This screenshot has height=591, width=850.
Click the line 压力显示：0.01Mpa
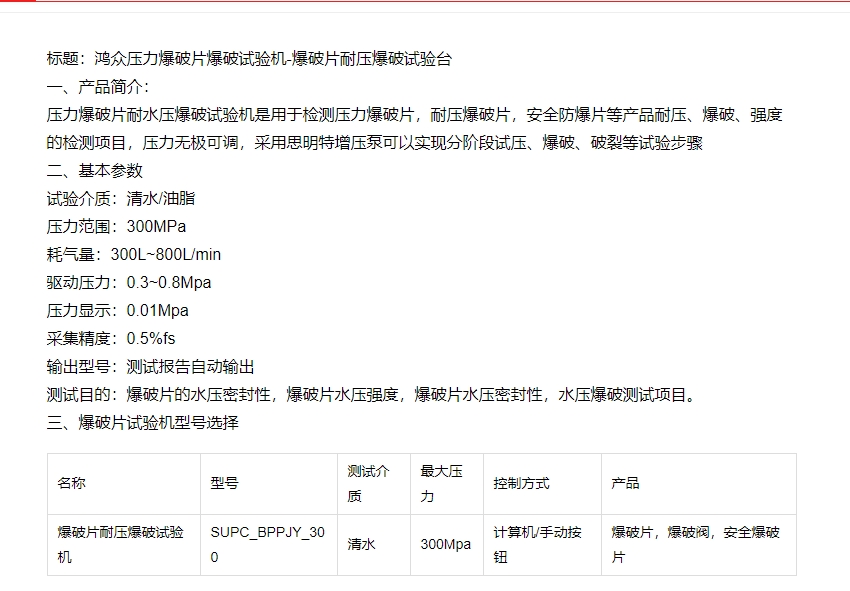(x=118, y=311)
